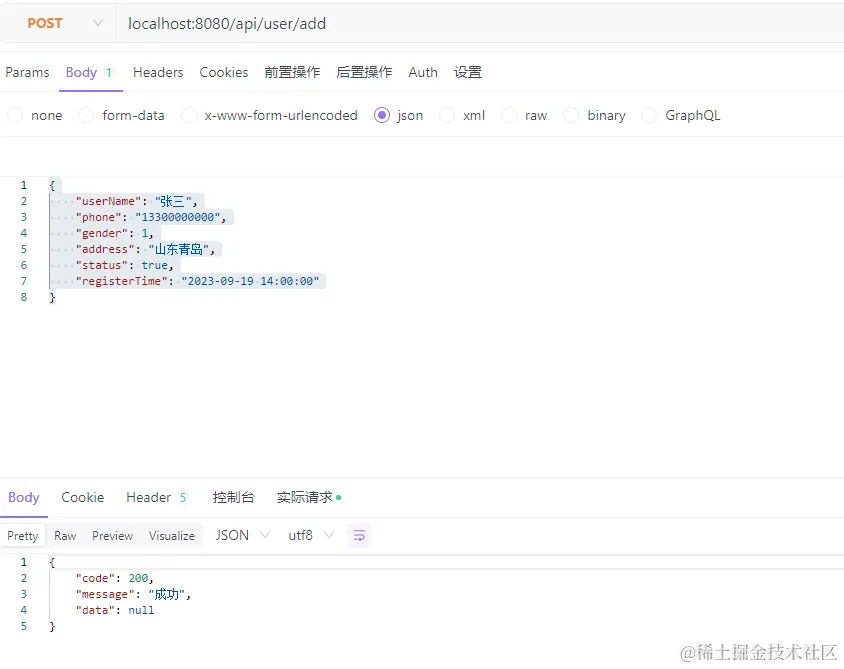The height and width of the screenshot is (669, 844).
Task: Click the "gender": 1 line
Action: coord(114,233)
